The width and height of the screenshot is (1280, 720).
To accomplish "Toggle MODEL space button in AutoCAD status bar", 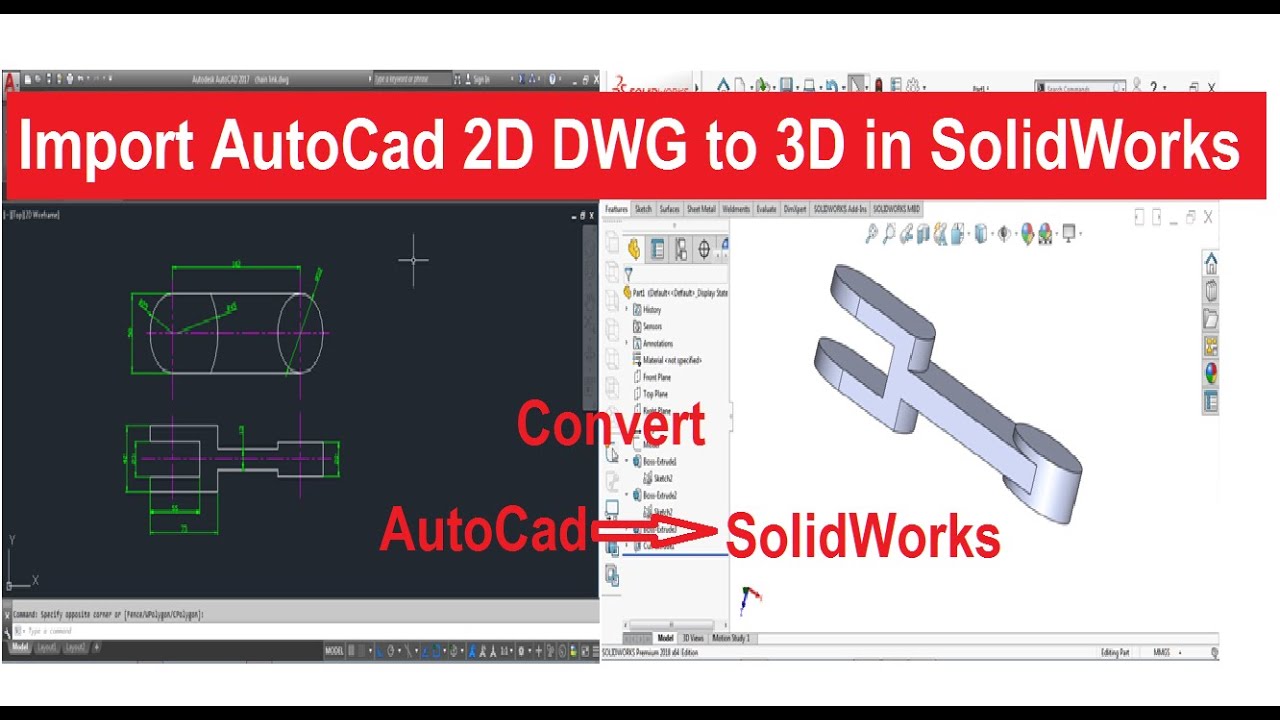I will click(x=334, y=651).
